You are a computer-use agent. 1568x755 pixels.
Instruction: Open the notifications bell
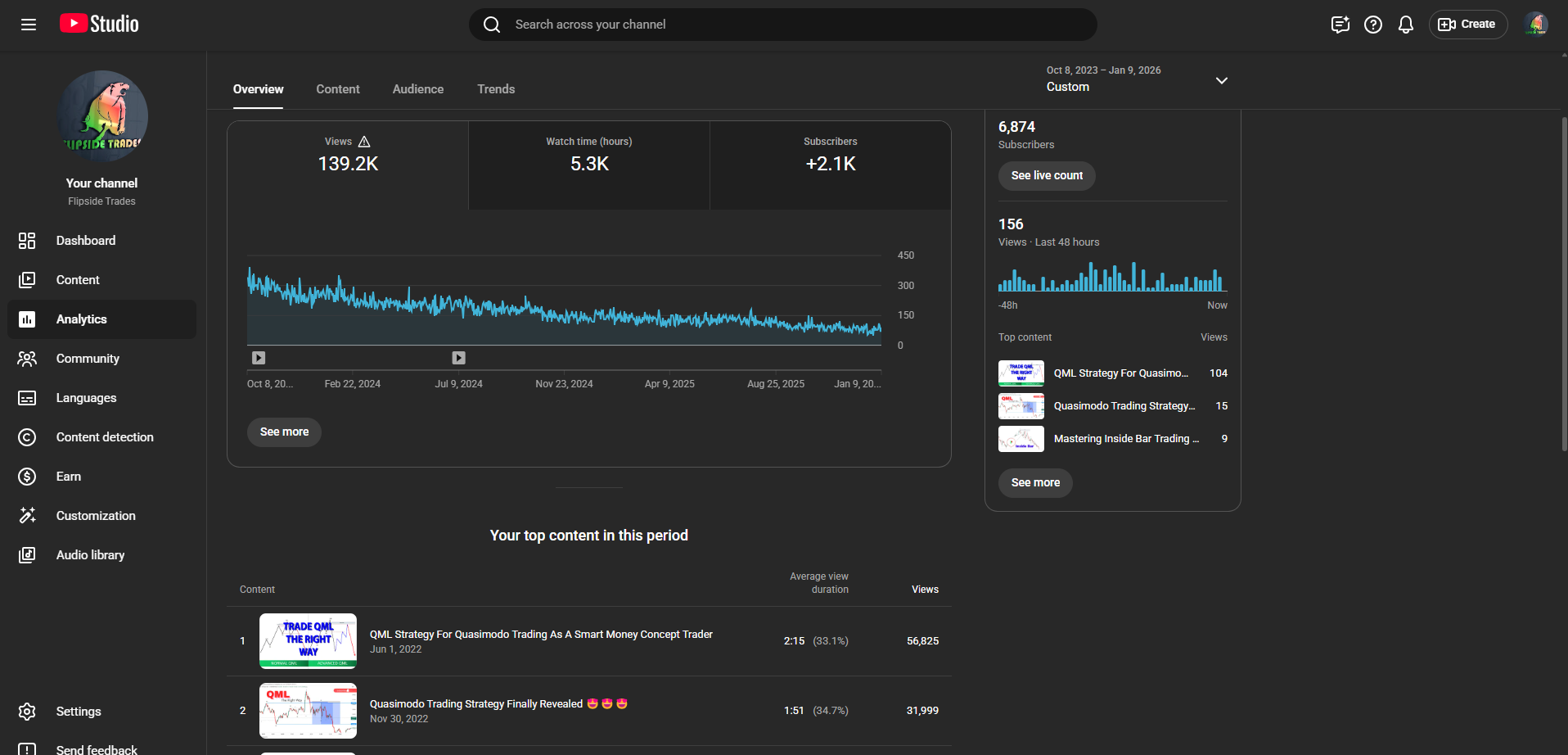[1405, 25]
